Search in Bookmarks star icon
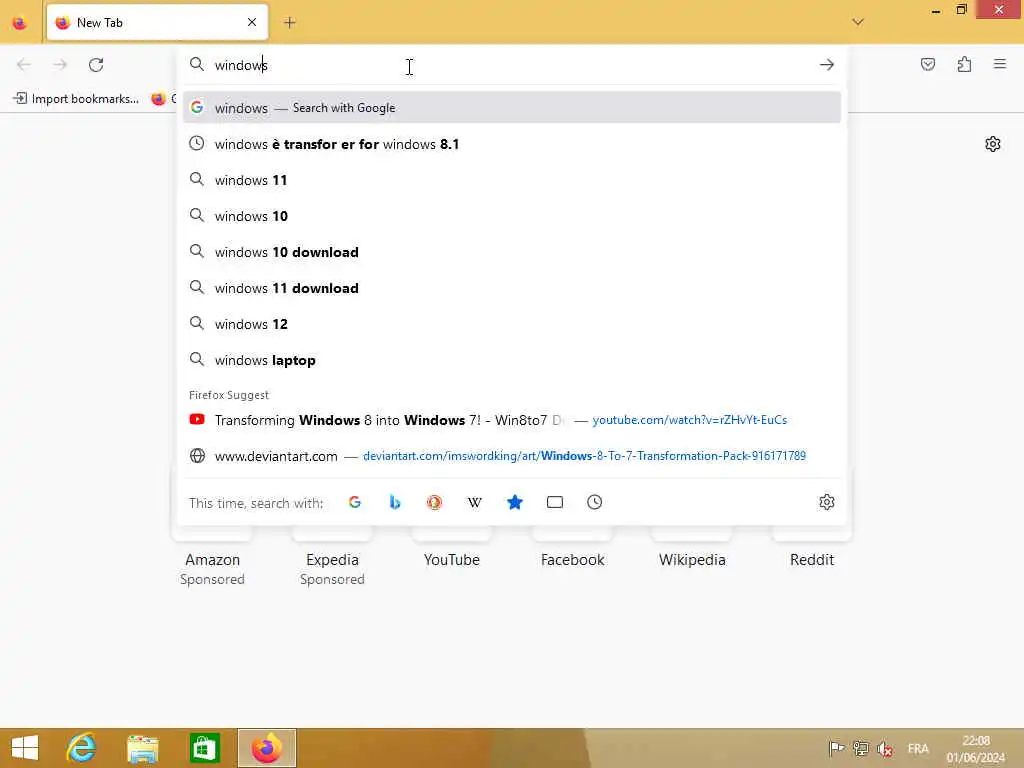This screenshot has height=768, width=1024. tap(515, 502)
